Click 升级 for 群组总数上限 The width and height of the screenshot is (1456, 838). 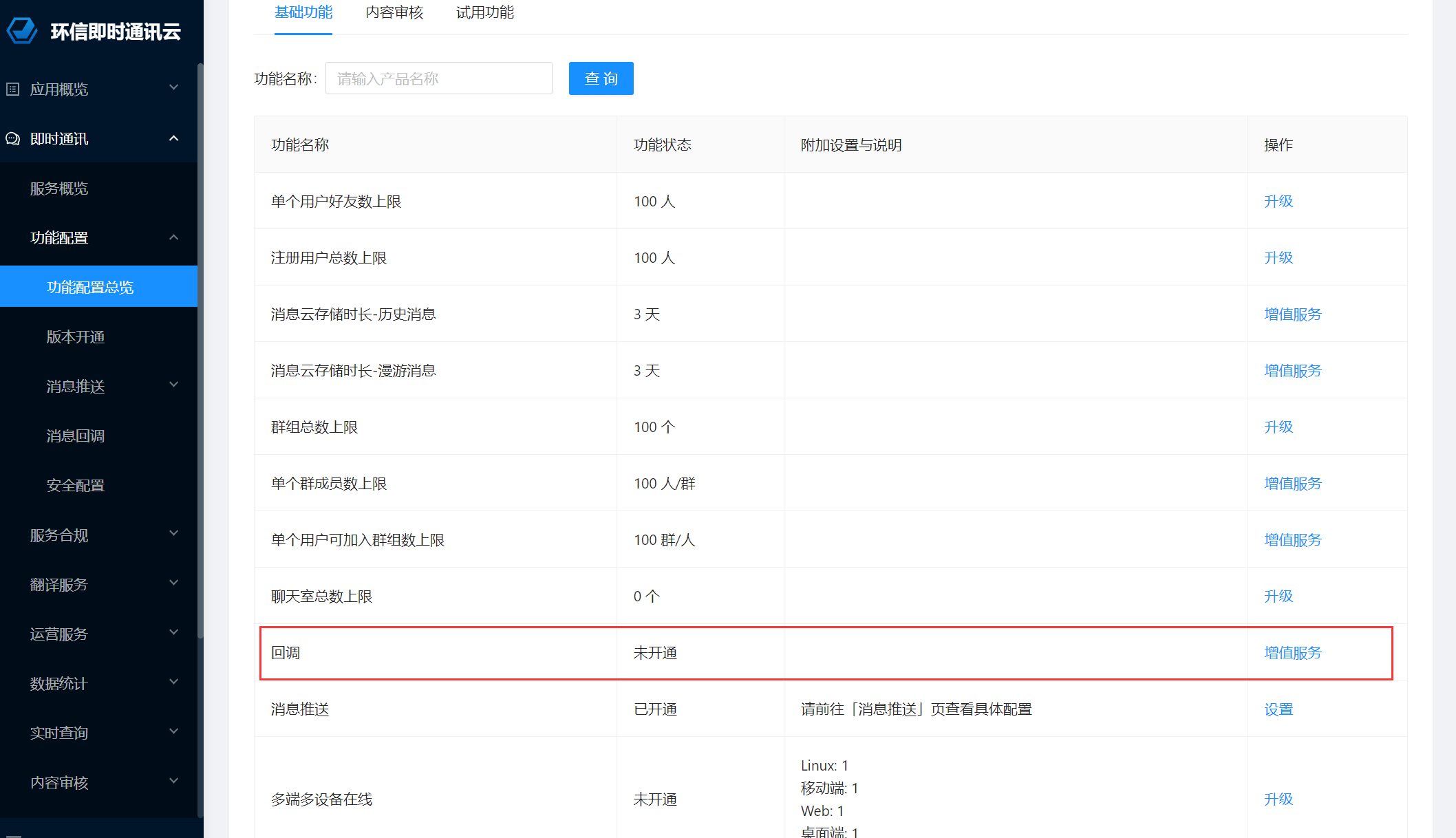(x=1278, y=427)
